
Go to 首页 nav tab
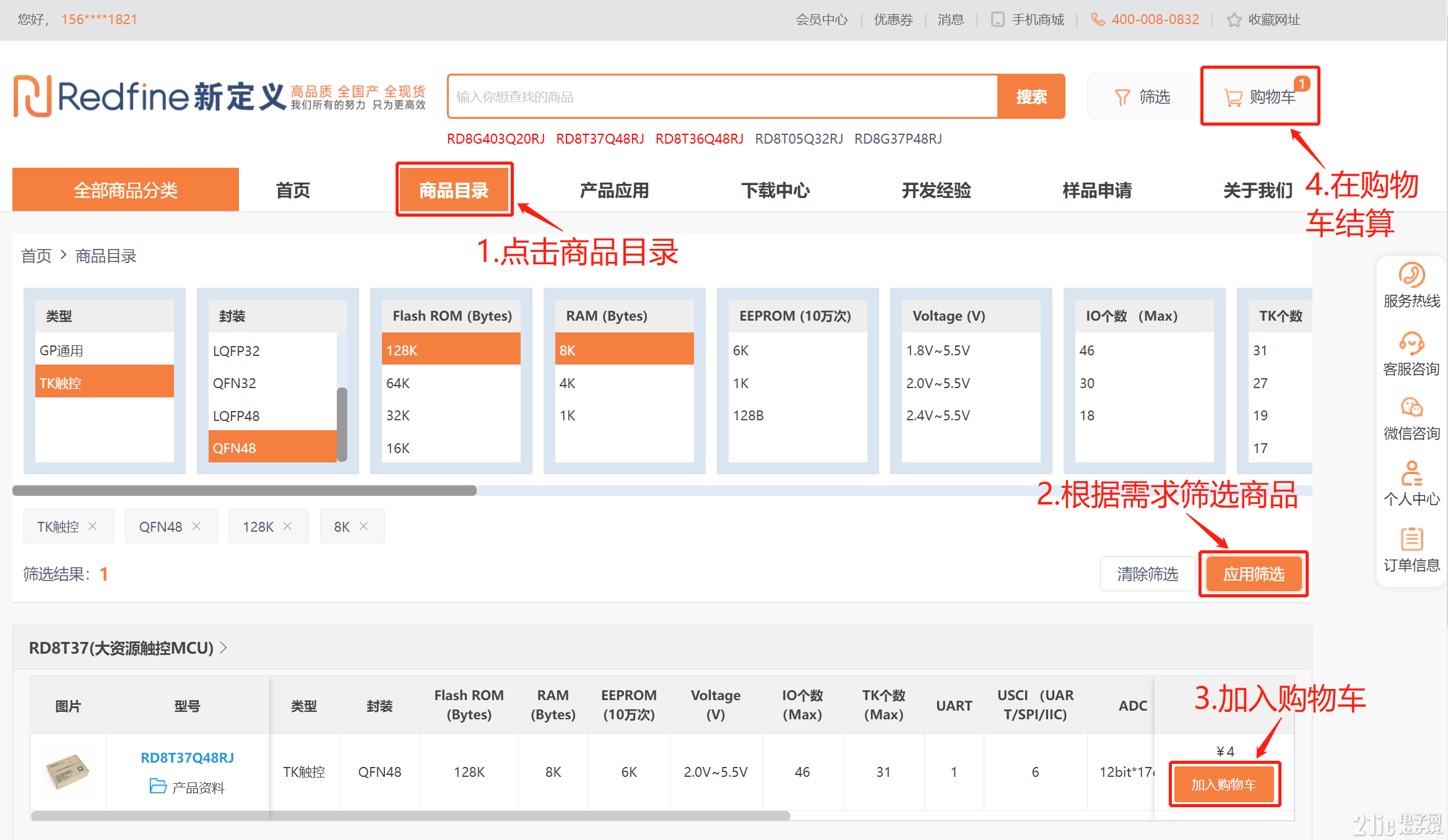[293, 190]
